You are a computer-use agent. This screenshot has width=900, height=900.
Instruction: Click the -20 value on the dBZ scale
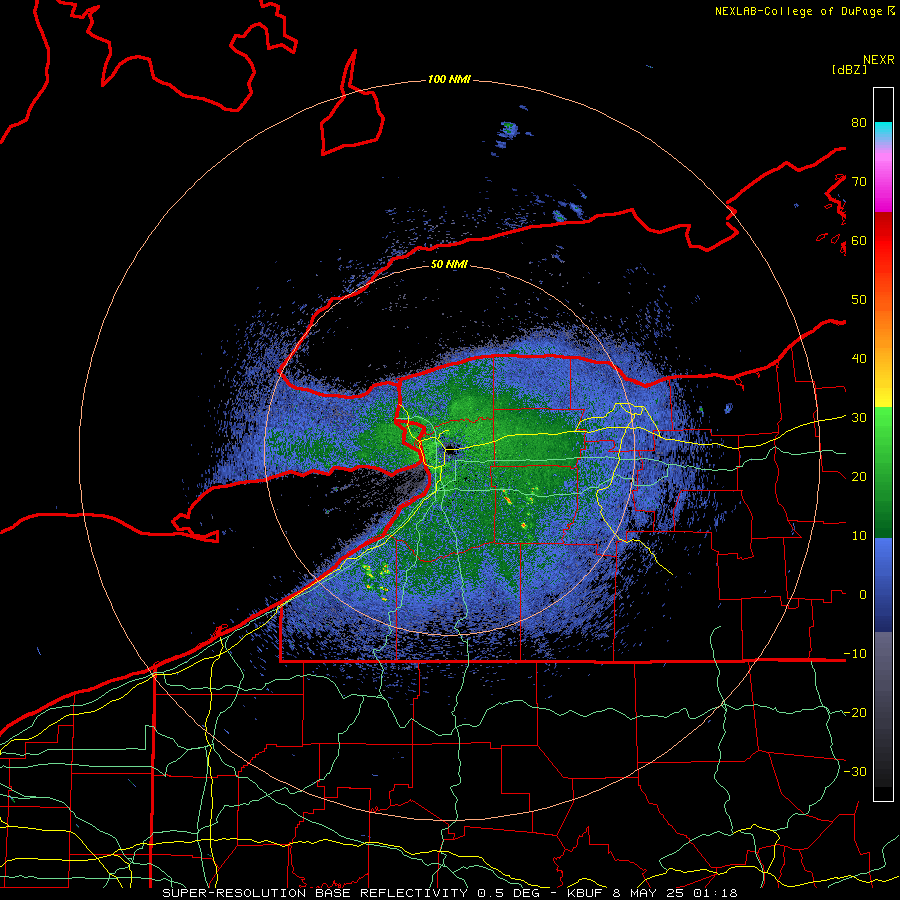855,712
